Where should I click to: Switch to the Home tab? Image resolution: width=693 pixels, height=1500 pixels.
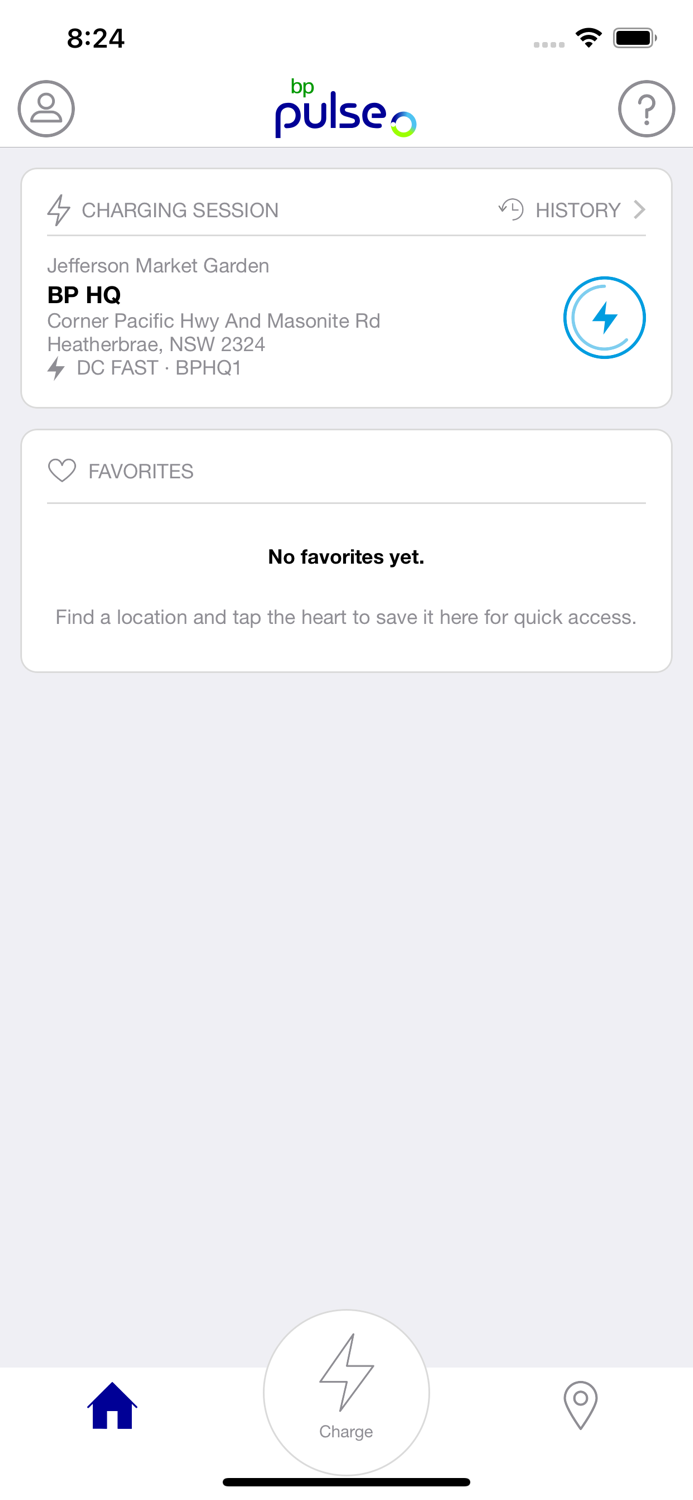pos(112,1405)
